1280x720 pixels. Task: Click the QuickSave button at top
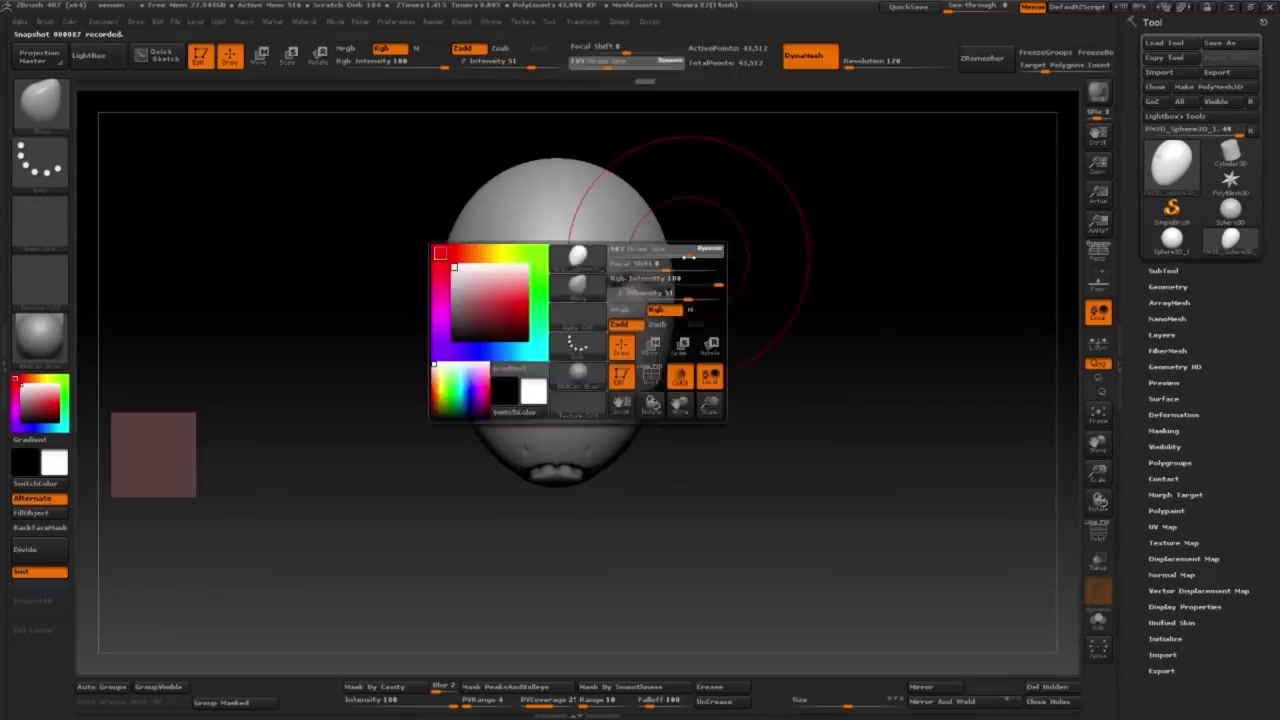(x=909, y=7)
